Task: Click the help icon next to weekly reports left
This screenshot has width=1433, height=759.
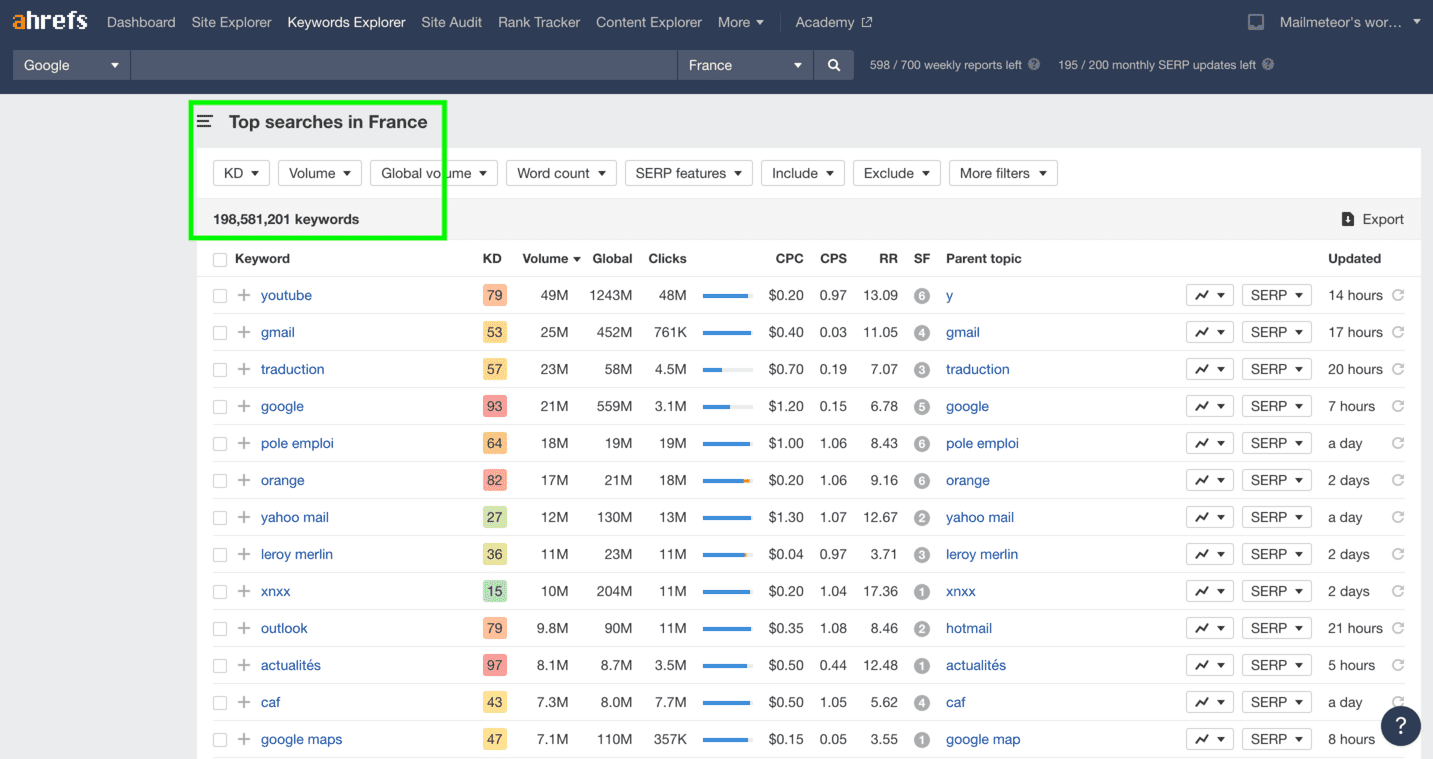Action: coord(1034,64)
